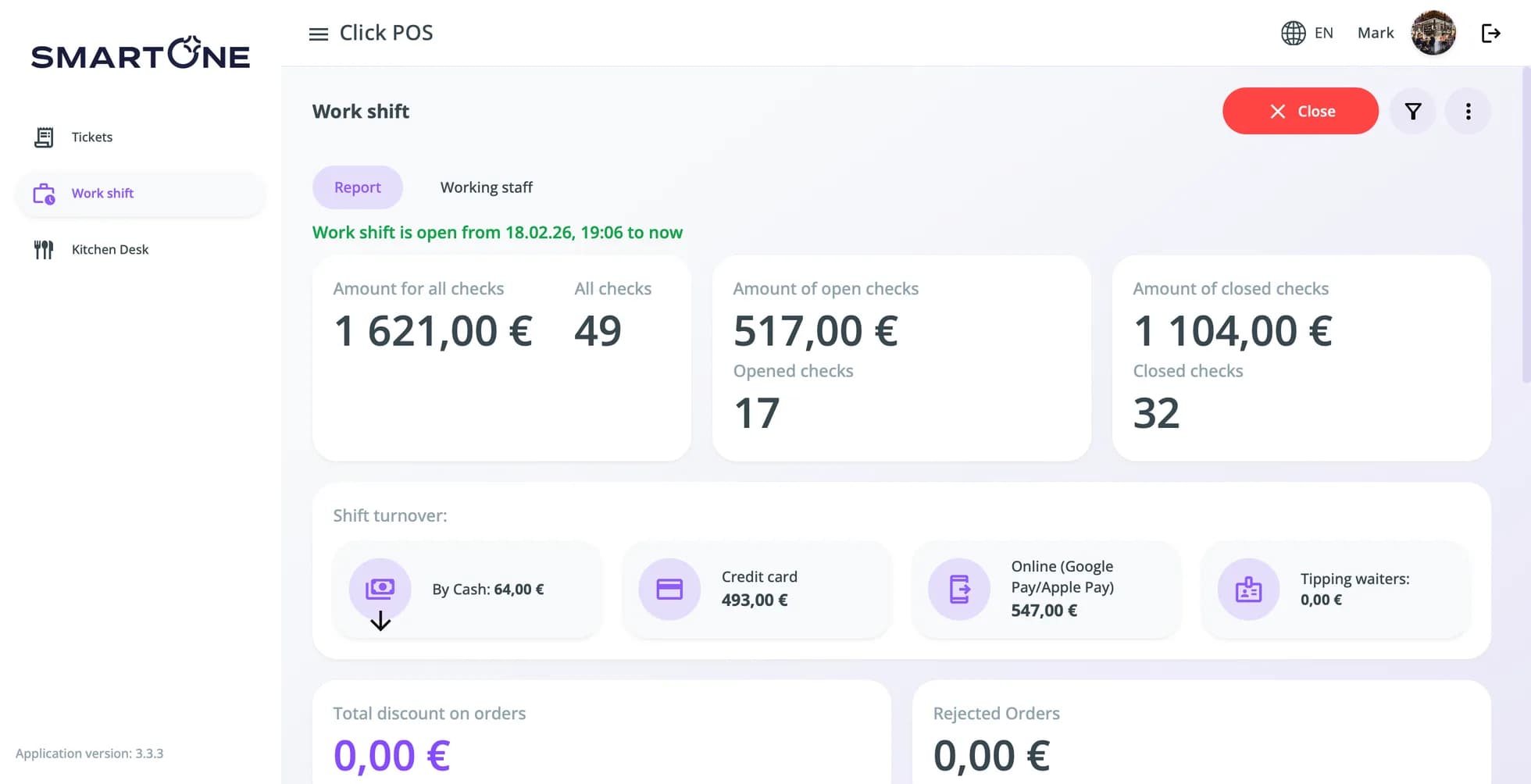The height and width of the screenshot is (784, 1531).
Task: Click the logout icon in header
Action: (1490, 33)
